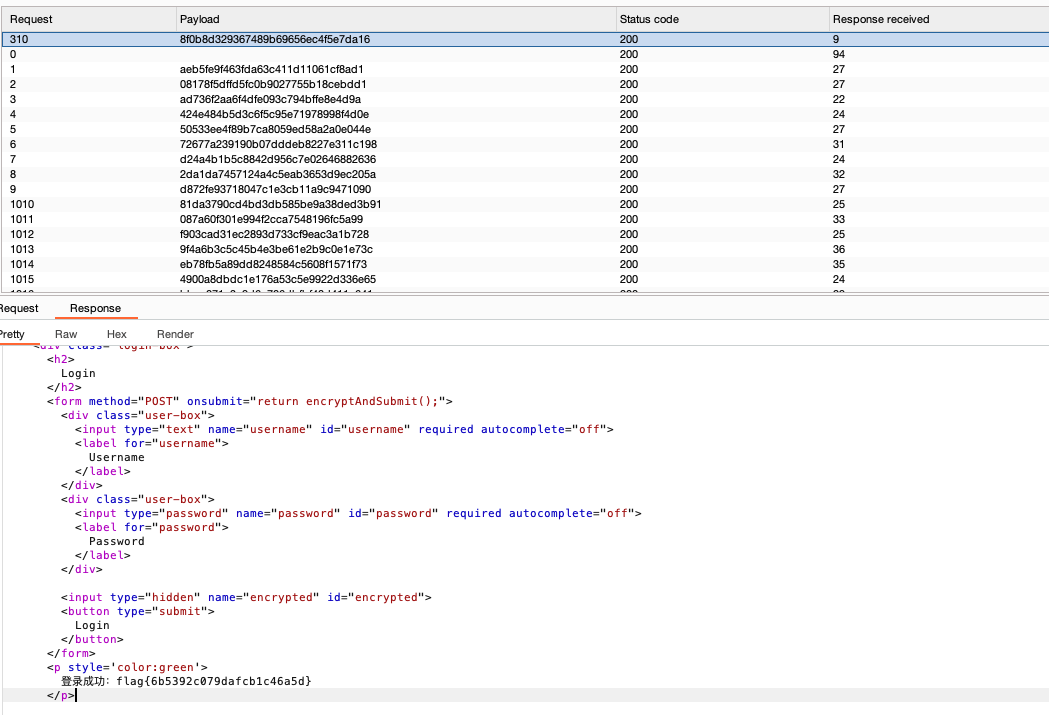Image resolution: width=1049 pixels, height=715 pixels.
Task: Click request number 1012 cell
Action: (22, 234)
